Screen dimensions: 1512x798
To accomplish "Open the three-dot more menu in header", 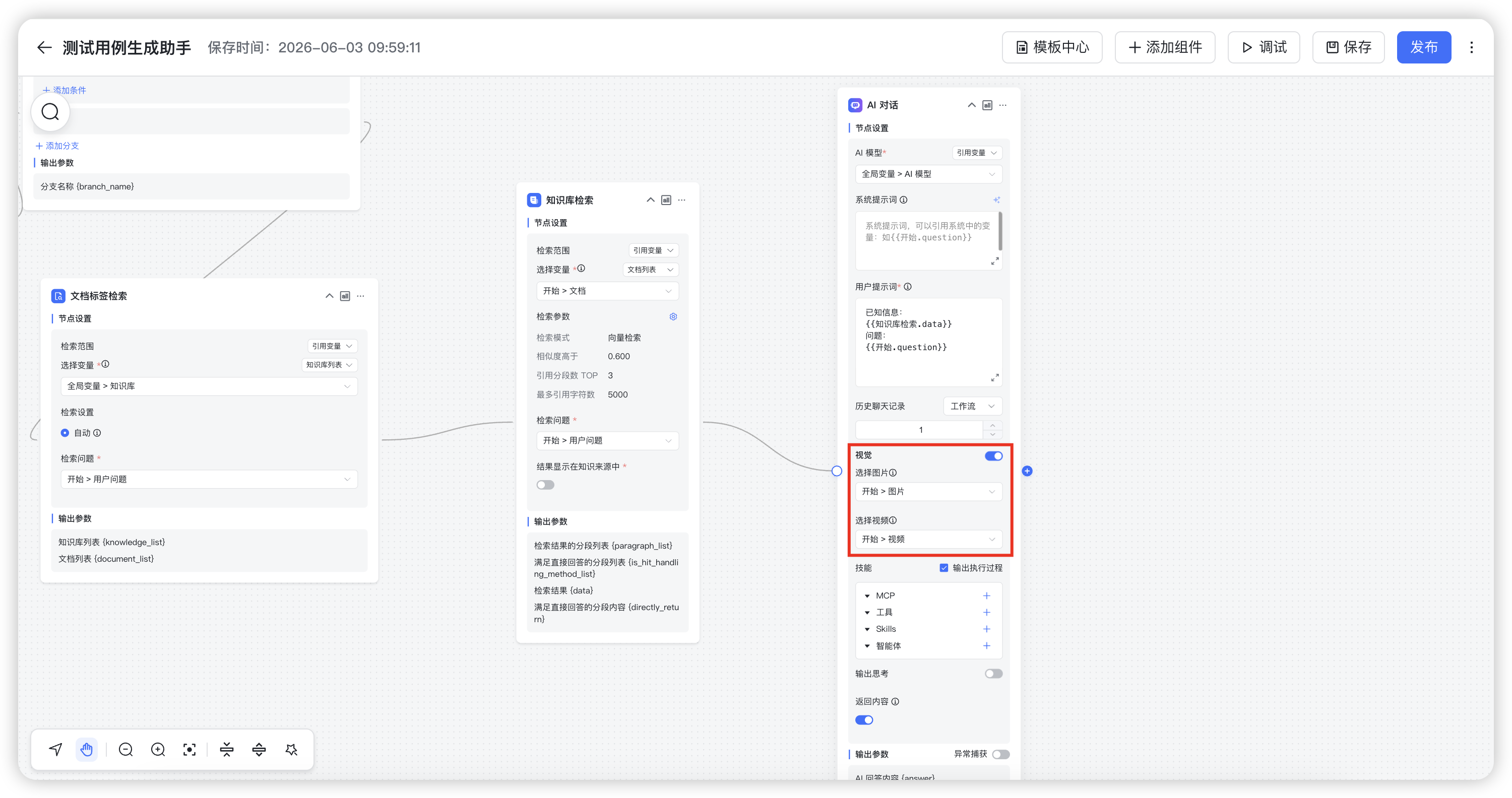I will pos(1471,47).
